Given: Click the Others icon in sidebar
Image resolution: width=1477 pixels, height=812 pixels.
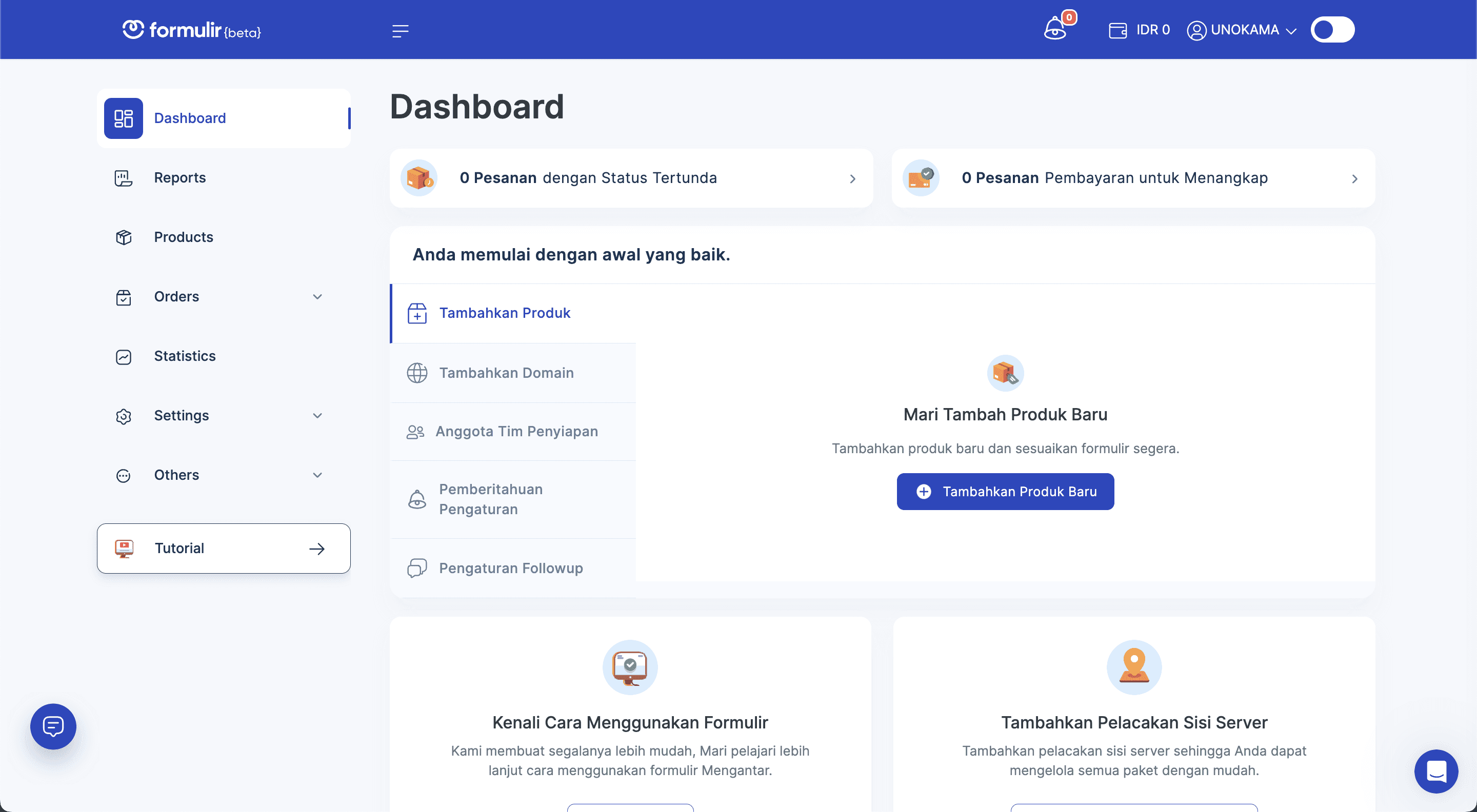Looking at the screenshot, I should pyautogui.click(x=124, y=475).
